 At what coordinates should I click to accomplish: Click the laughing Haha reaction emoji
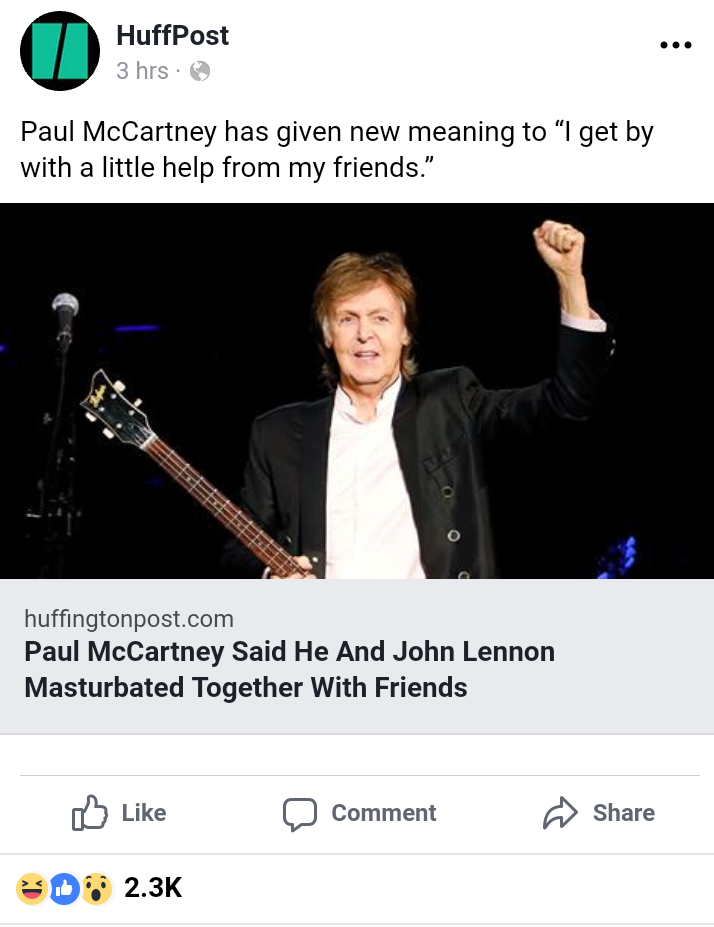tap(32, 888)
